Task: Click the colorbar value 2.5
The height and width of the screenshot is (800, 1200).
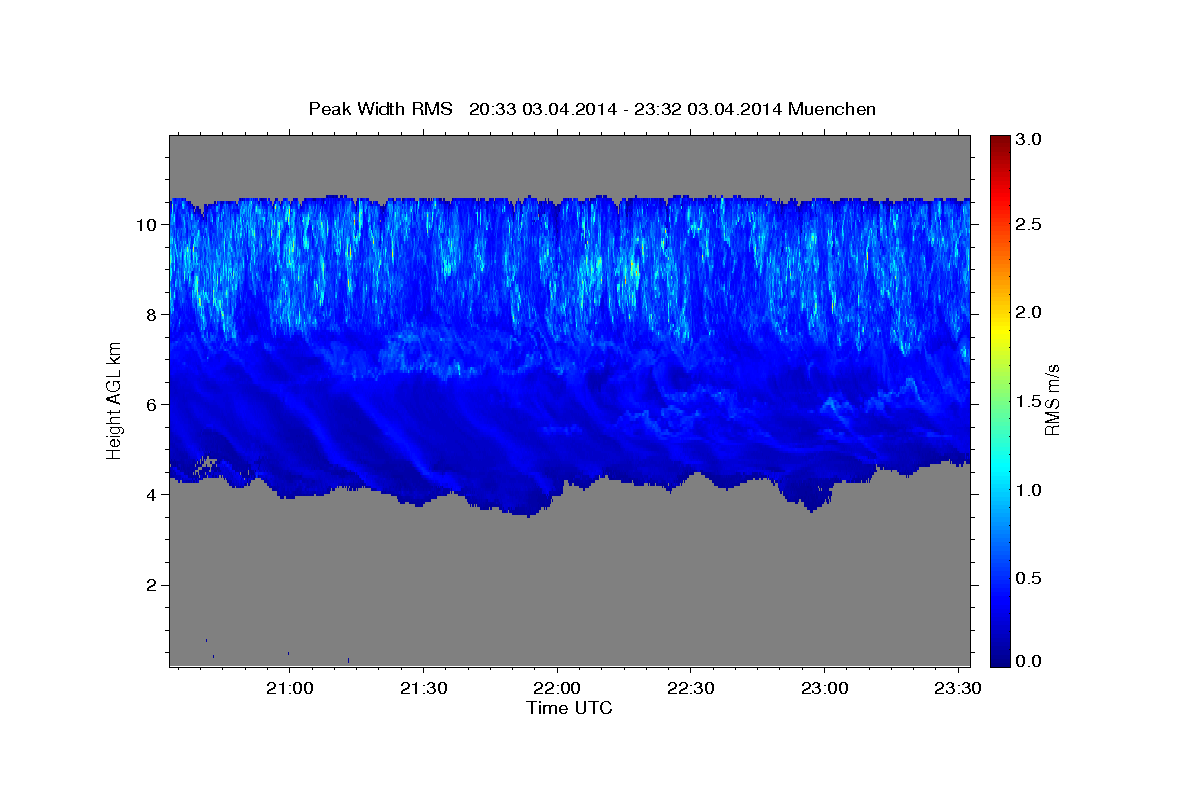Action: (x=1031, y=224)
